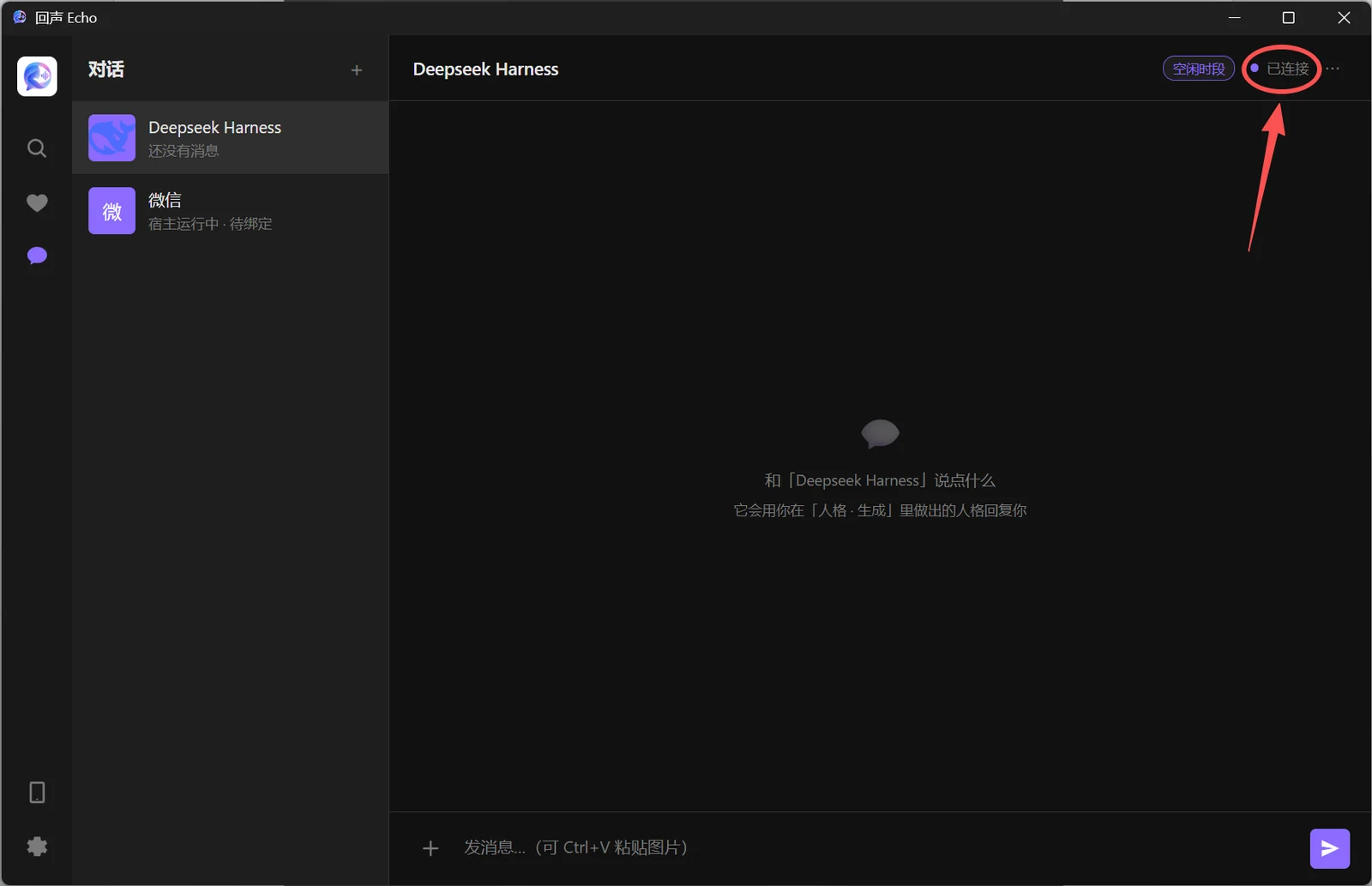Open the search magnifier icon
This screenshot has height=886, width=1372.
click(x=37, y=148)
